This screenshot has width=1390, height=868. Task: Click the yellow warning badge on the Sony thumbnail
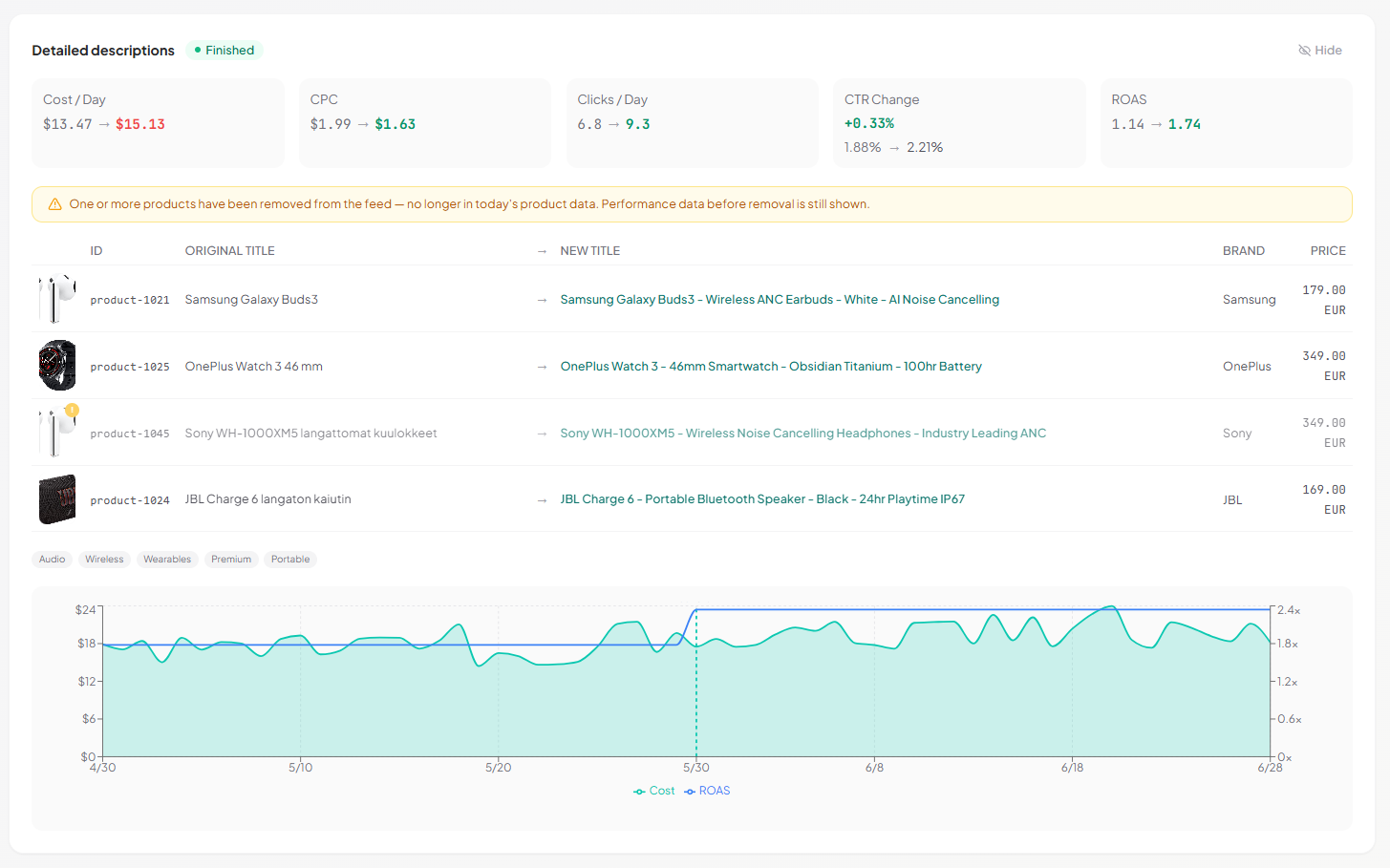pos(72,410)
